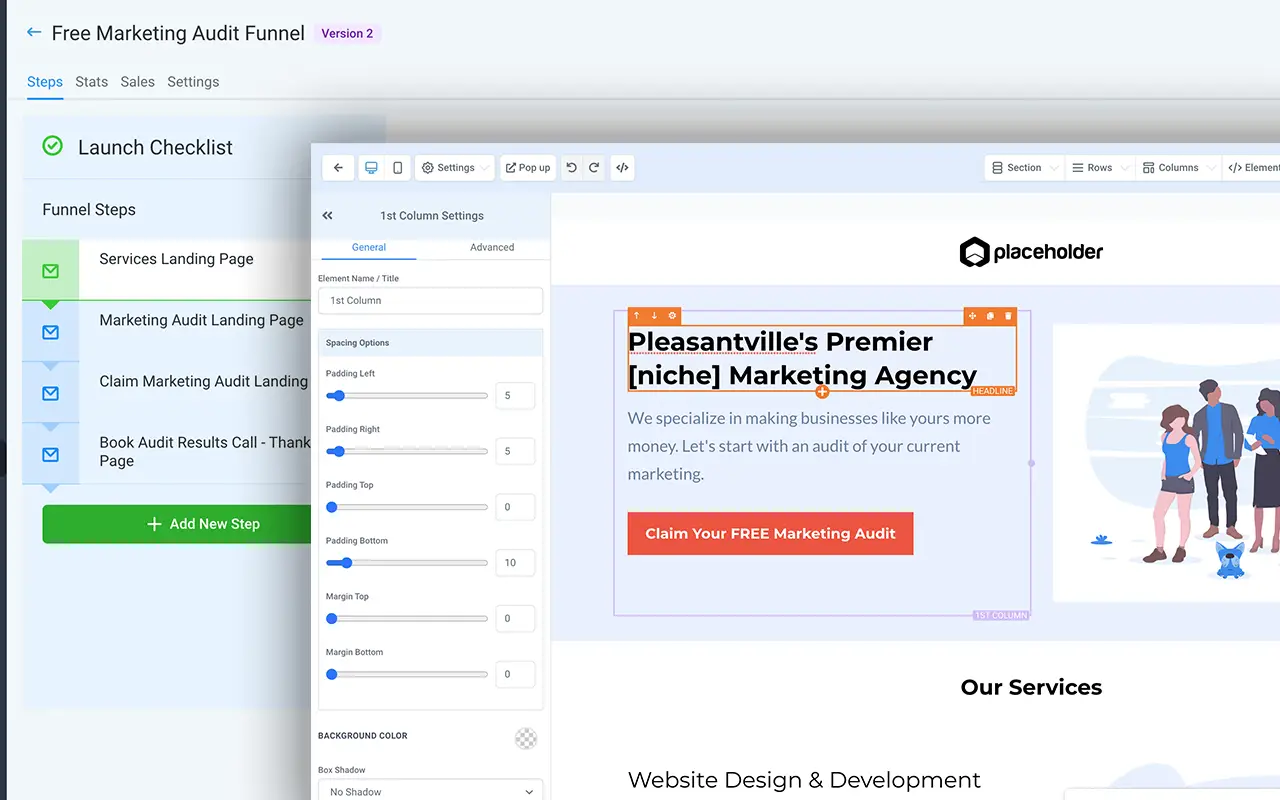Click the Padding Right slider
The image size is (1280, 800).
click(x=407, y=451)
